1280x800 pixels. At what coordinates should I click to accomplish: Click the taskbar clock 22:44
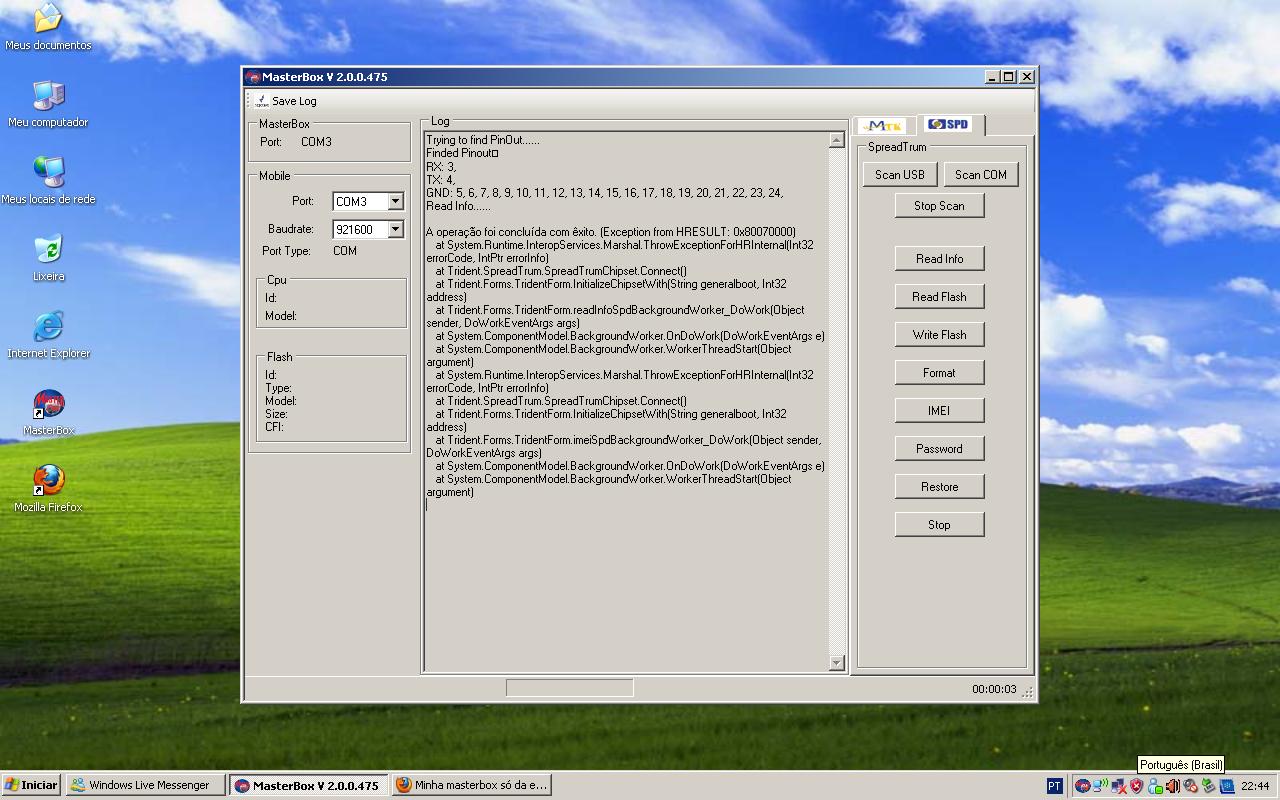click(x=1255, y=786)
